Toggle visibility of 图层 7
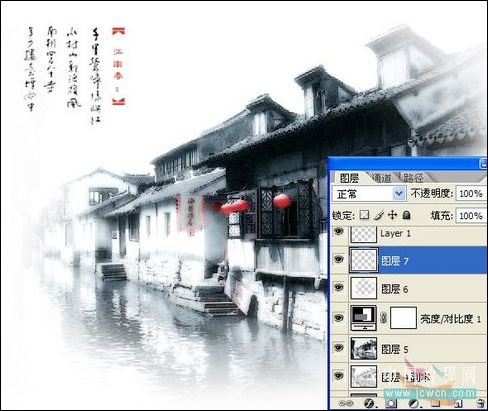The image size is (488, 411). pos(339,259)
